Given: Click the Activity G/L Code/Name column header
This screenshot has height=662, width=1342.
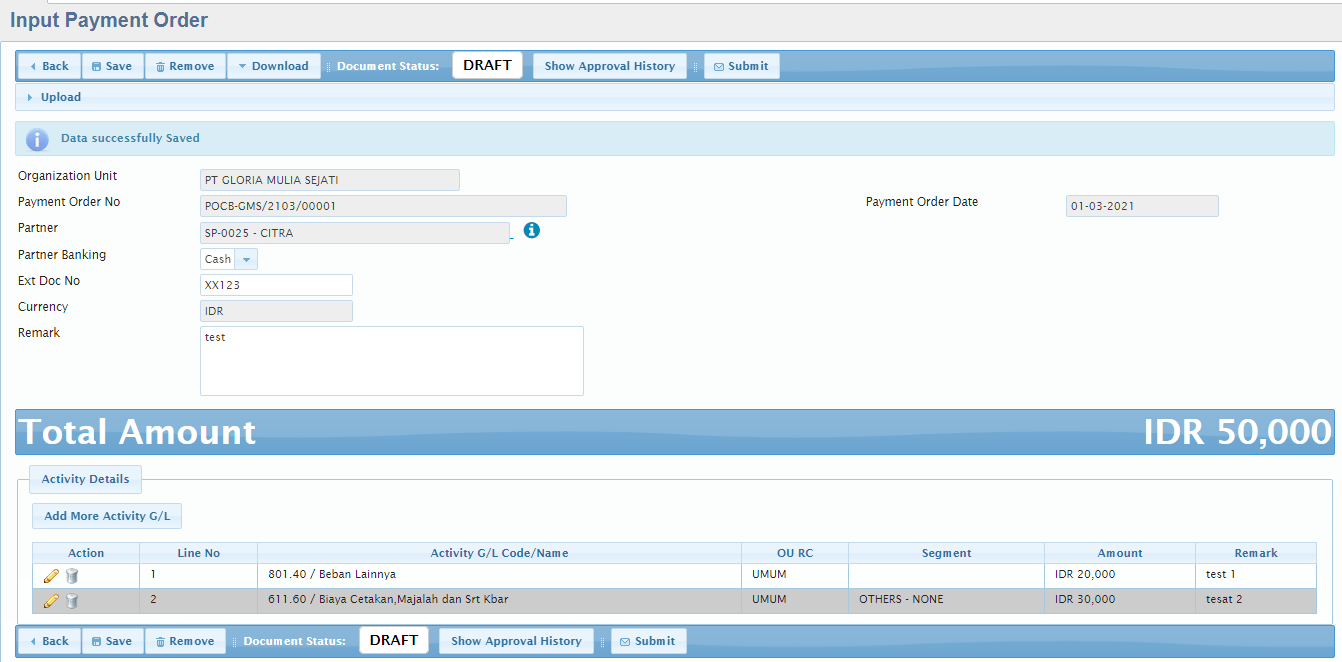Looking at the screenshot, I should [x=499, y=553].
